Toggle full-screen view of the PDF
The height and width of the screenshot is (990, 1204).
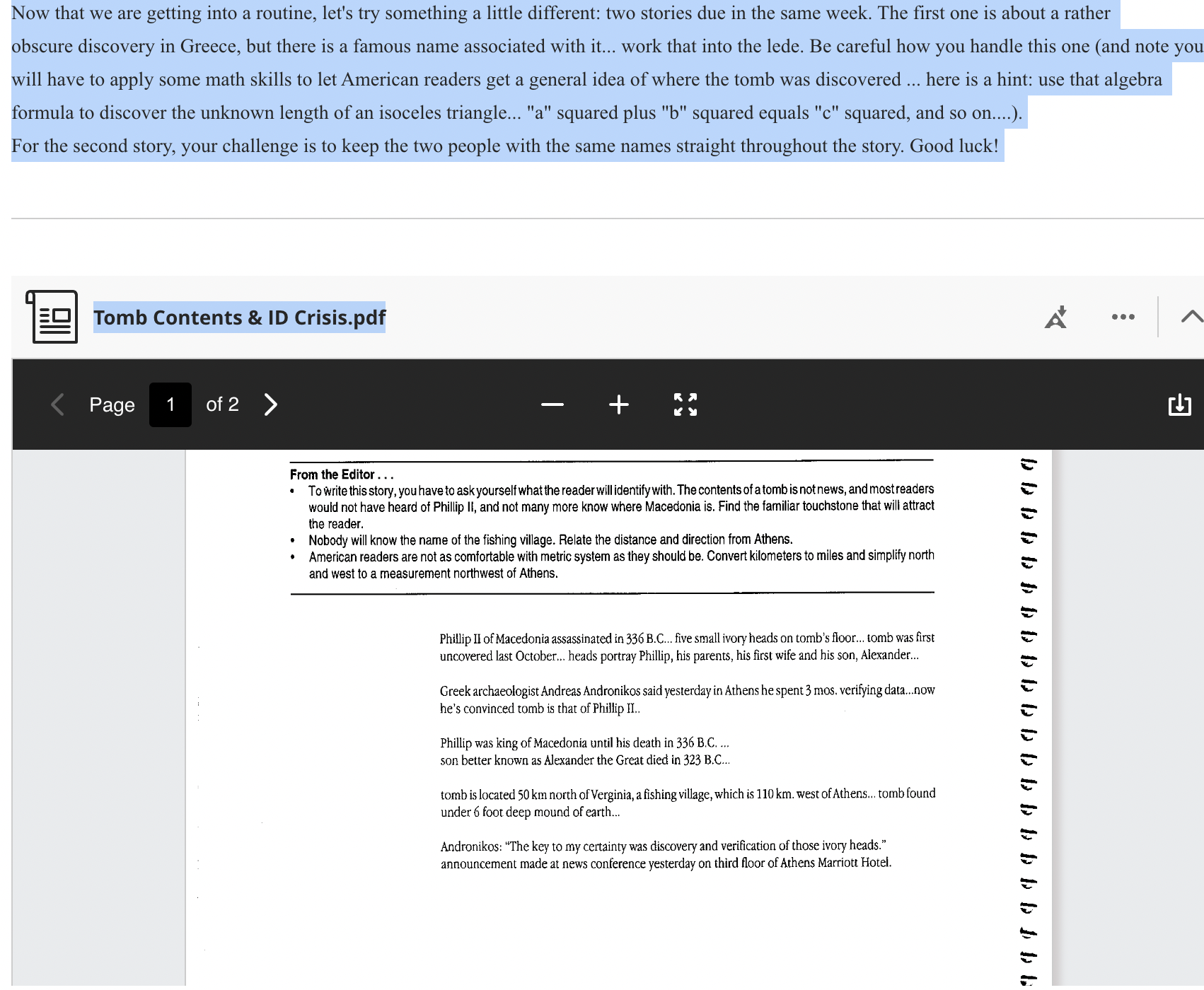pyautogui.click(x=685, y=404)
